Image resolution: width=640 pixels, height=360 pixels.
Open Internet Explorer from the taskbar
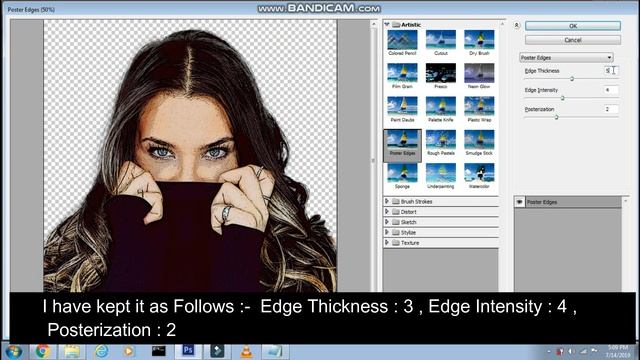(x=101, y=351)
